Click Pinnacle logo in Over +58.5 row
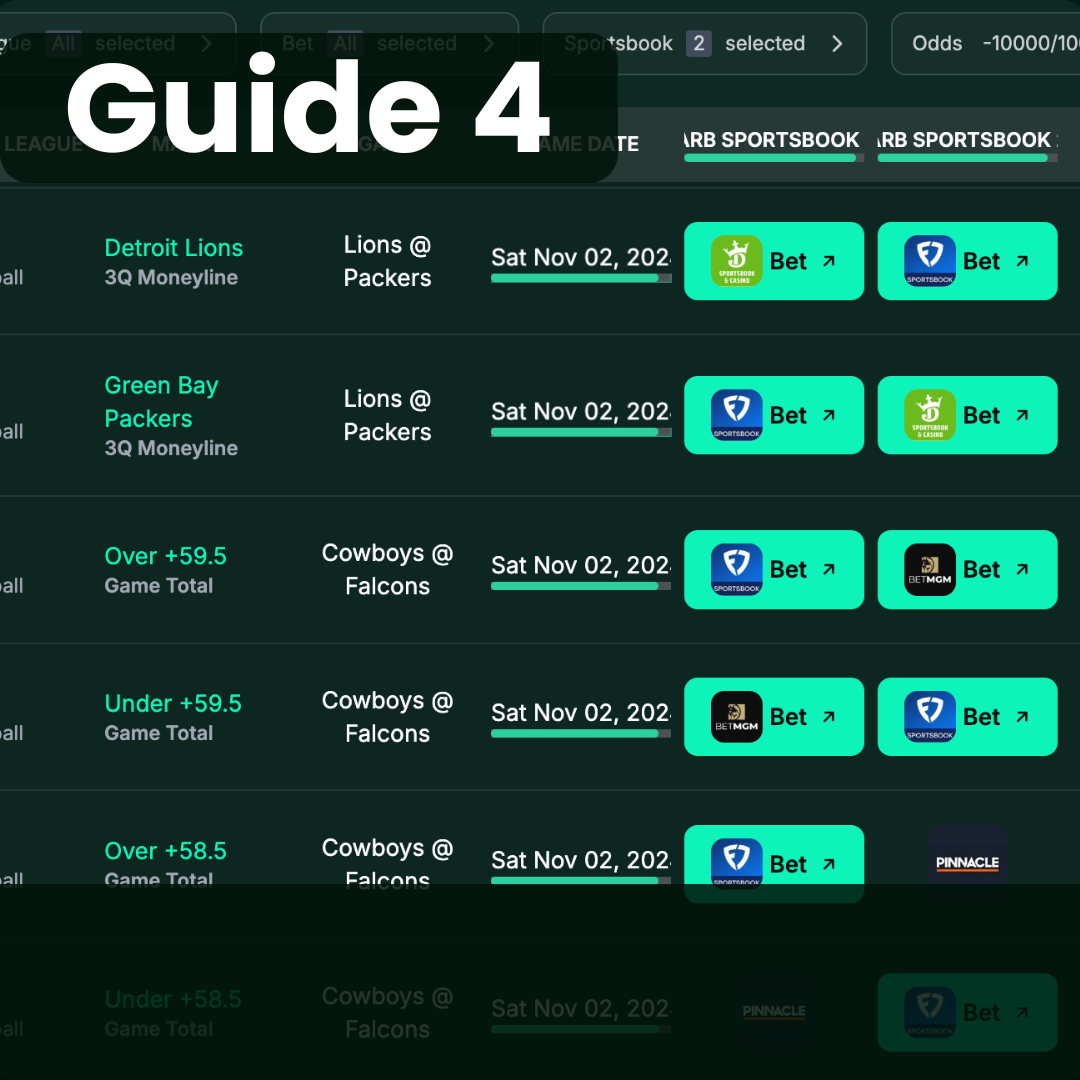The image size is (1080, 1080). click(x=967, y=862)
